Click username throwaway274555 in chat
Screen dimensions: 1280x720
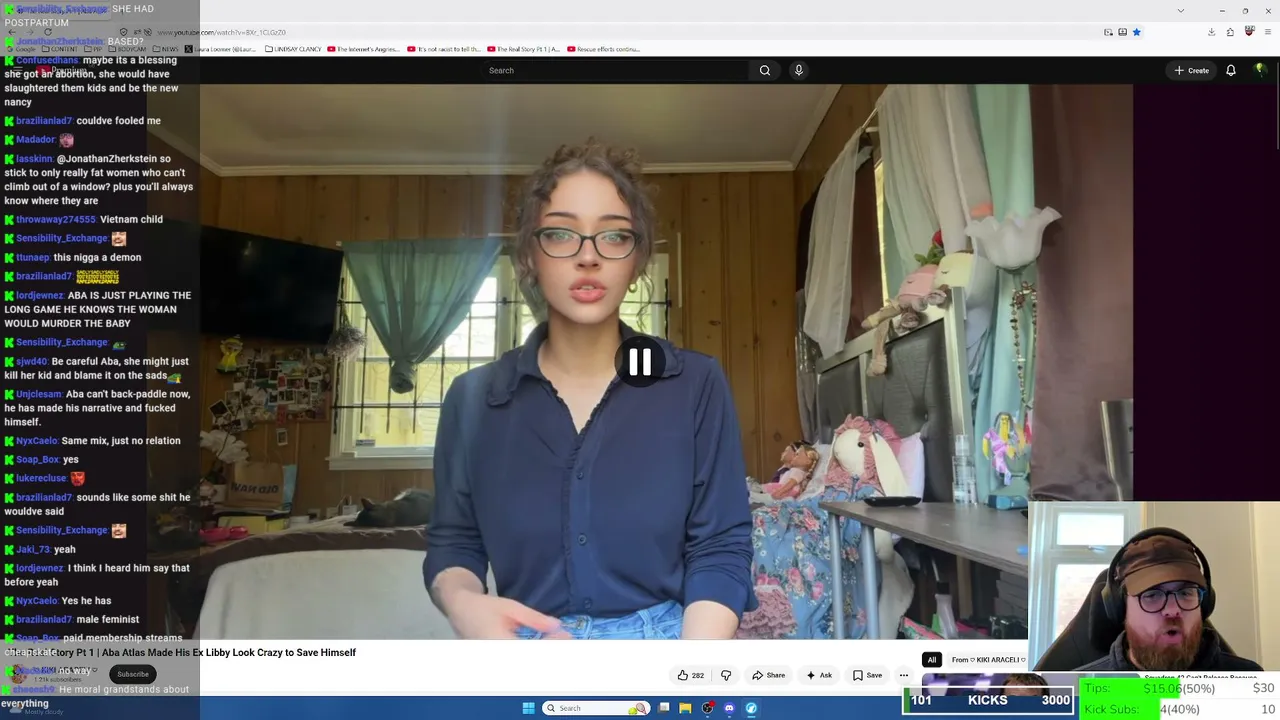(56, 220)
